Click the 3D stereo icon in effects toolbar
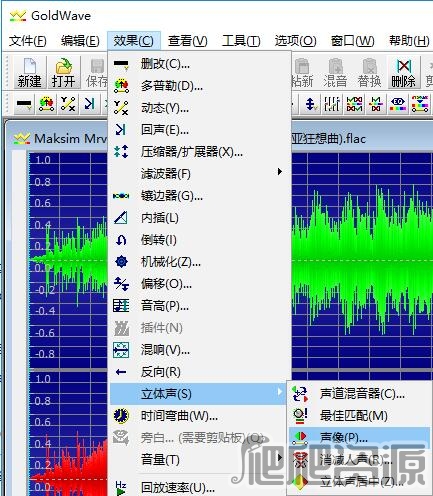433x496 pixels. (398, 104)
